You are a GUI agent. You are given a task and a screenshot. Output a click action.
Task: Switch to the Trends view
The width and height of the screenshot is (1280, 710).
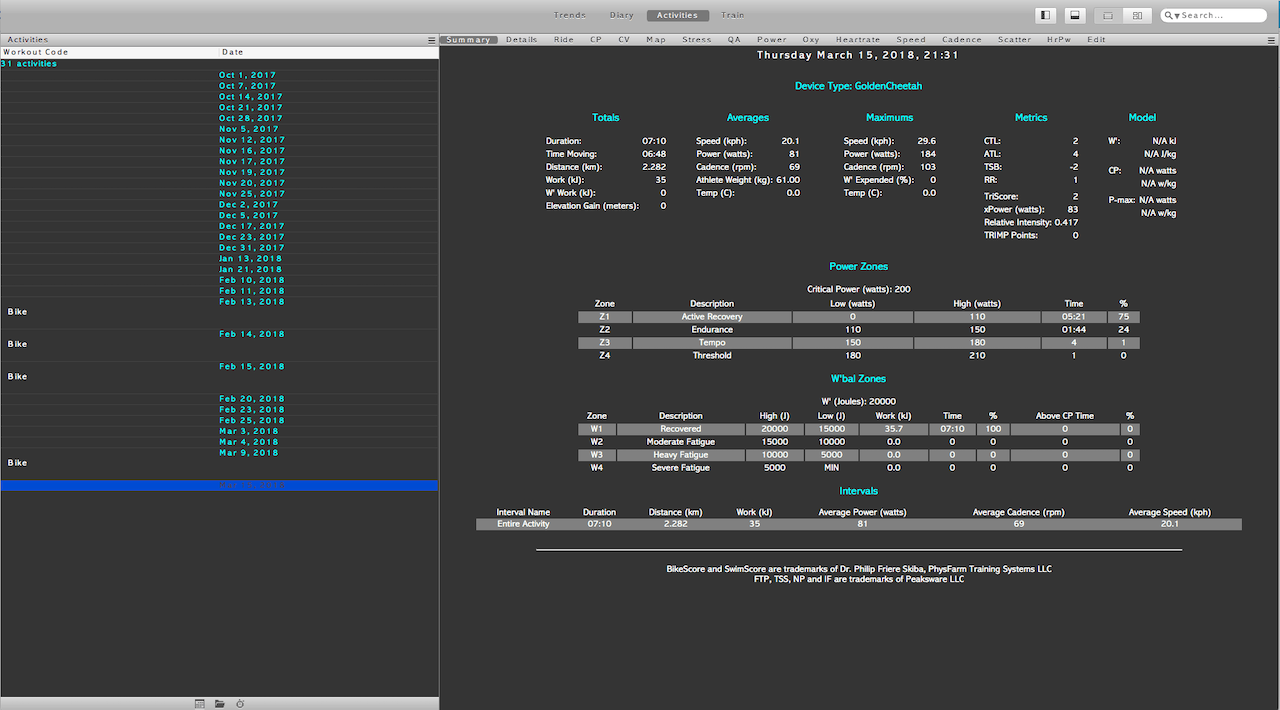click(570, 15)
